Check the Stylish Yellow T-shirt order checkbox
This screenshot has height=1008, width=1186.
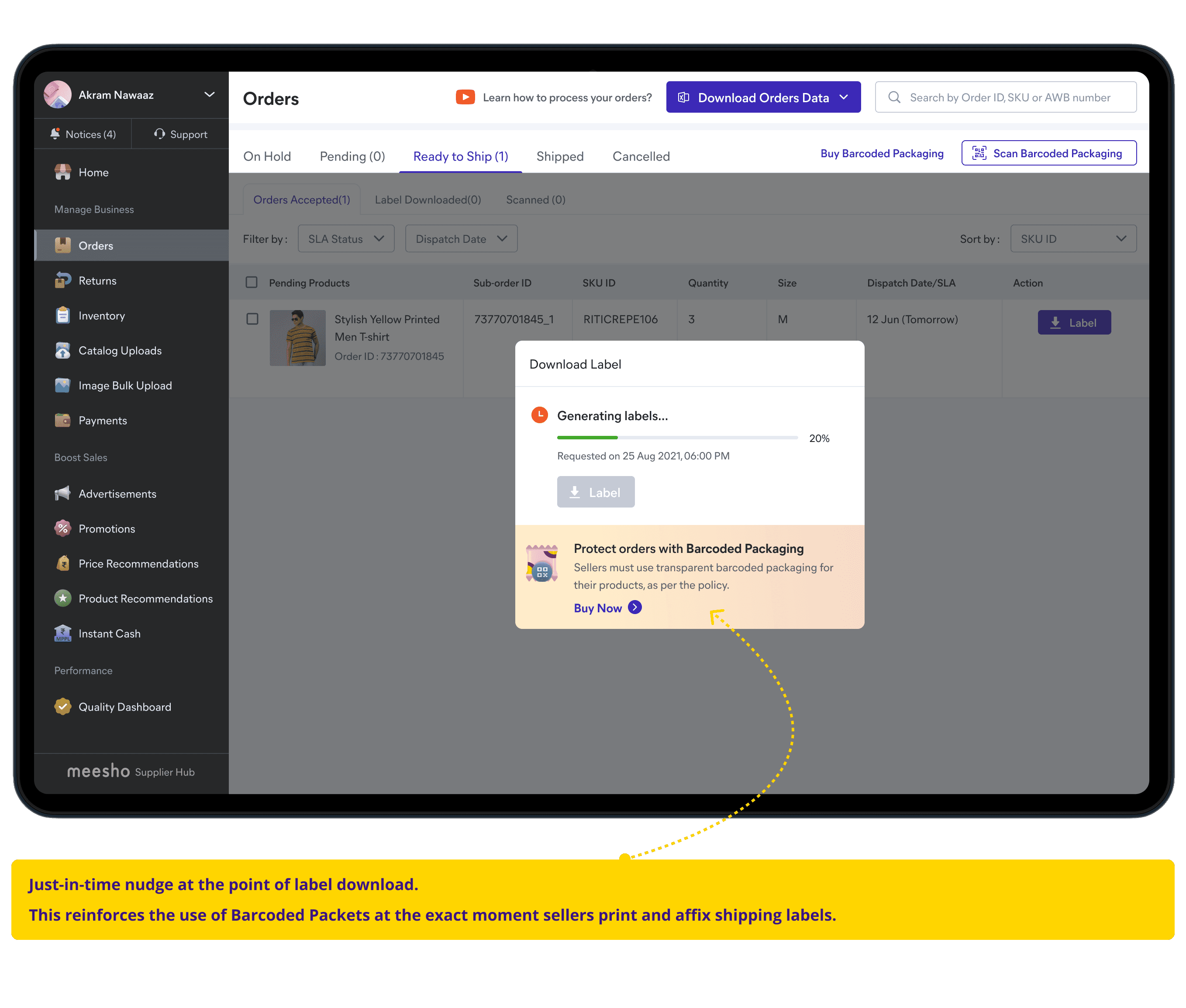tap(252, 319)
